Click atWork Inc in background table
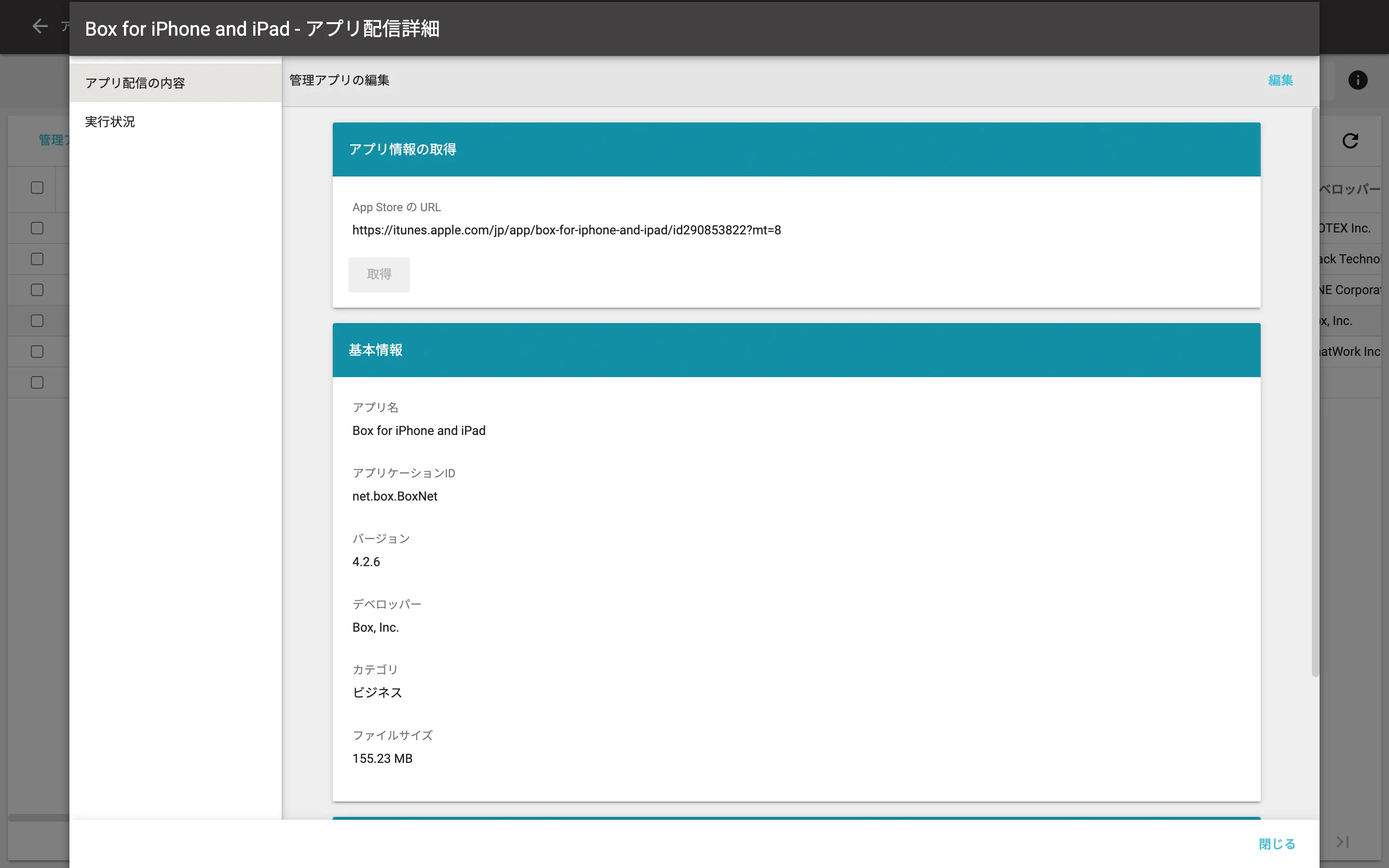1389x868 pixels. 1350,352
